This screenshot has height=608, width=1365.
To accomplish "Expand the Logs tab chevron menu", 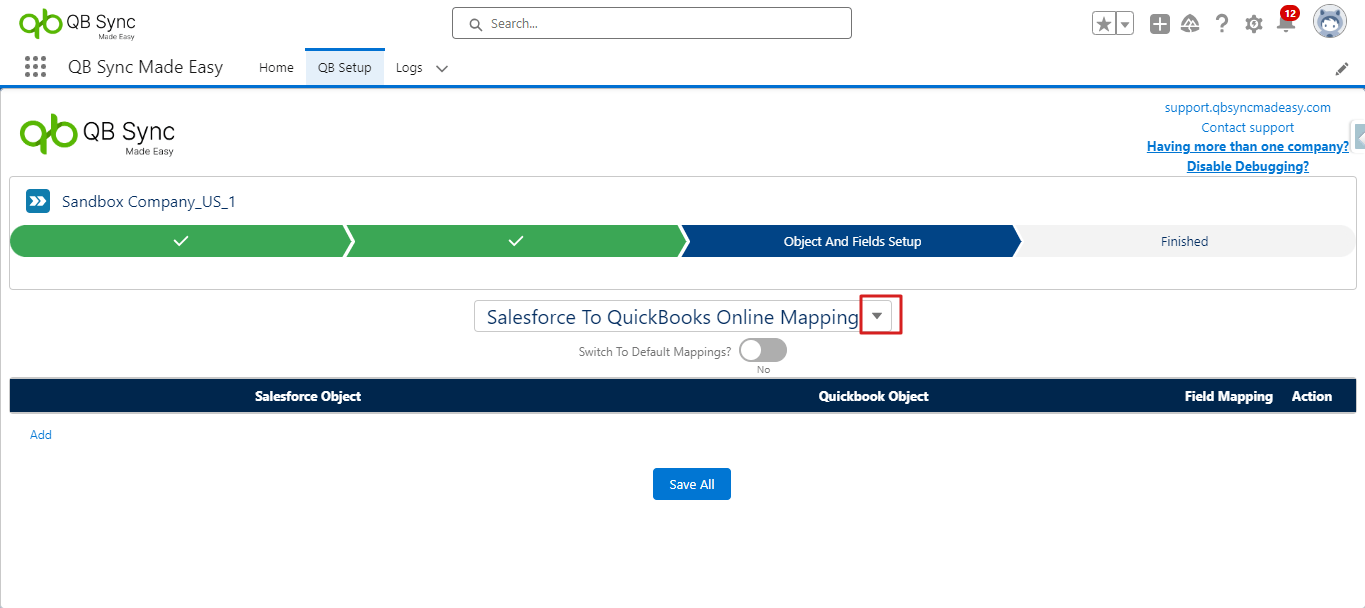I will (x=442, y=69).
